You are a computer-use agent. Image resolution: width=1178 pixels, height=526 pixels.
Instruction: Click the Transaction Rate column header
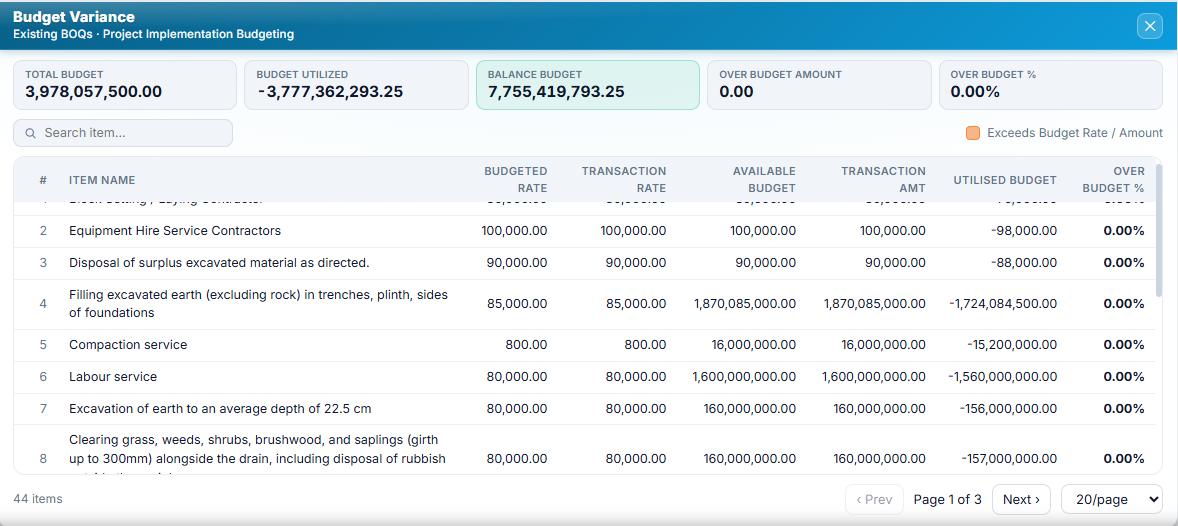(x=624, y=180)
